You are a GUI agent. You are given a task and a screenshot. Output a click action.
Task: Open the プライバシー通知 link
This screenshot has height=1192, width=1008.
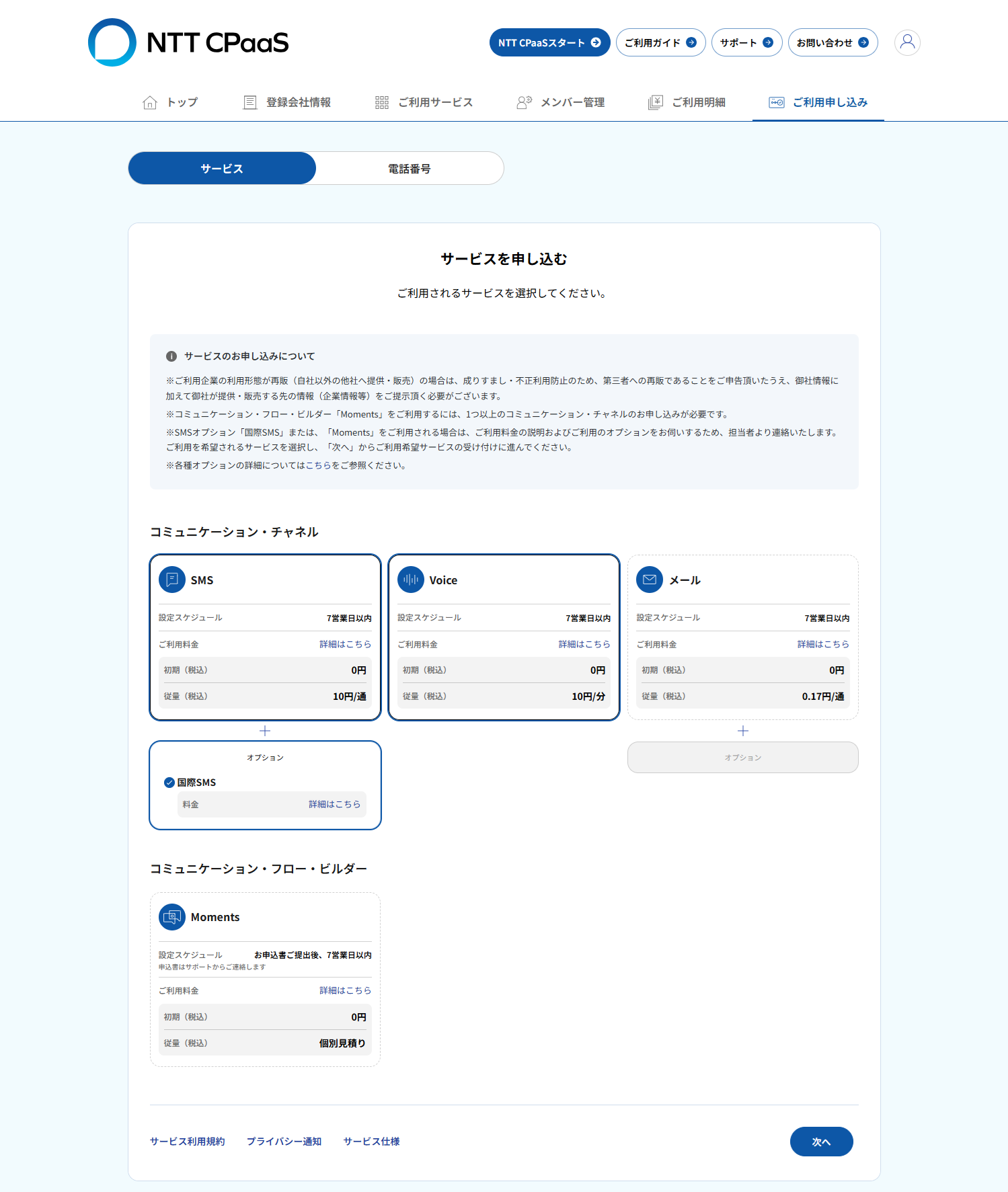(x=284, y=1142)
